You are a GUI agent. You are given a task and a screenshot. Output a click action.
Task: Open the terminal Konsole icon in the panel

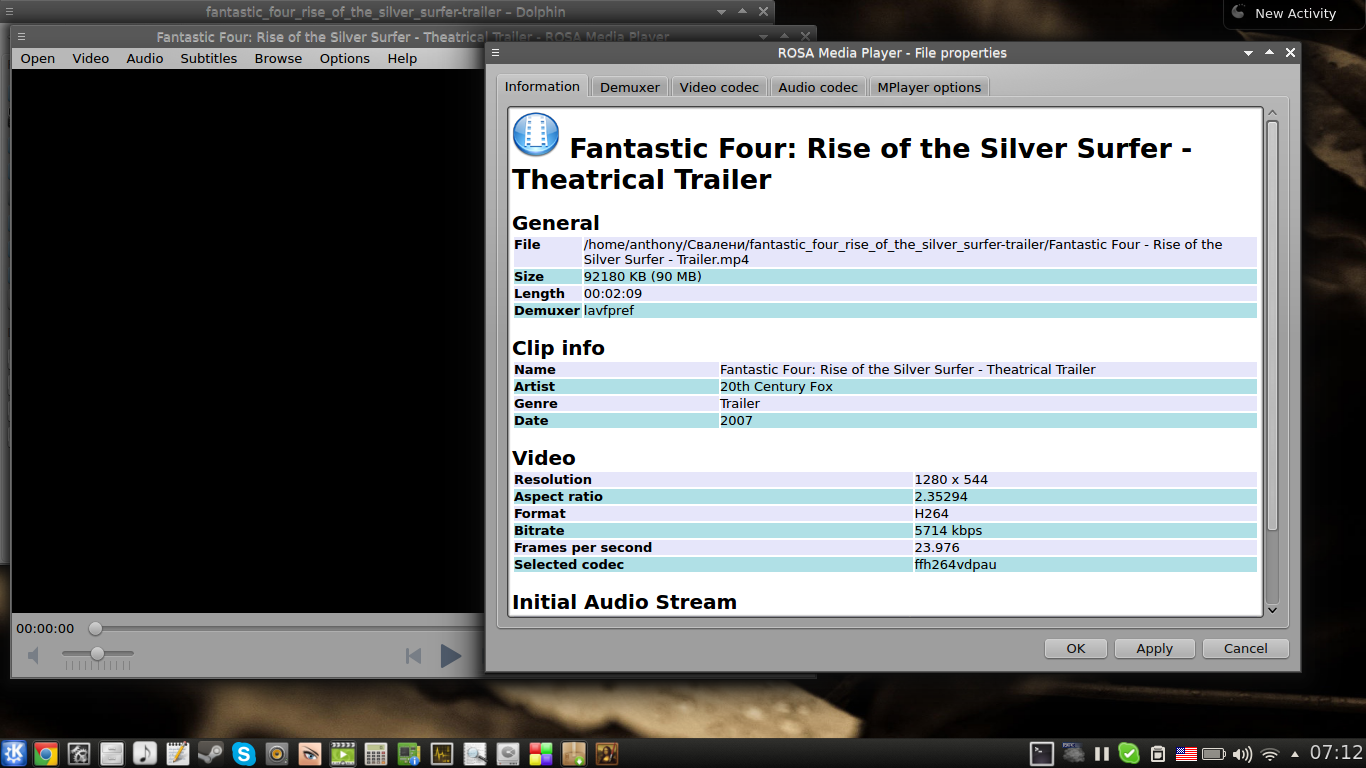pos(1042,753)
